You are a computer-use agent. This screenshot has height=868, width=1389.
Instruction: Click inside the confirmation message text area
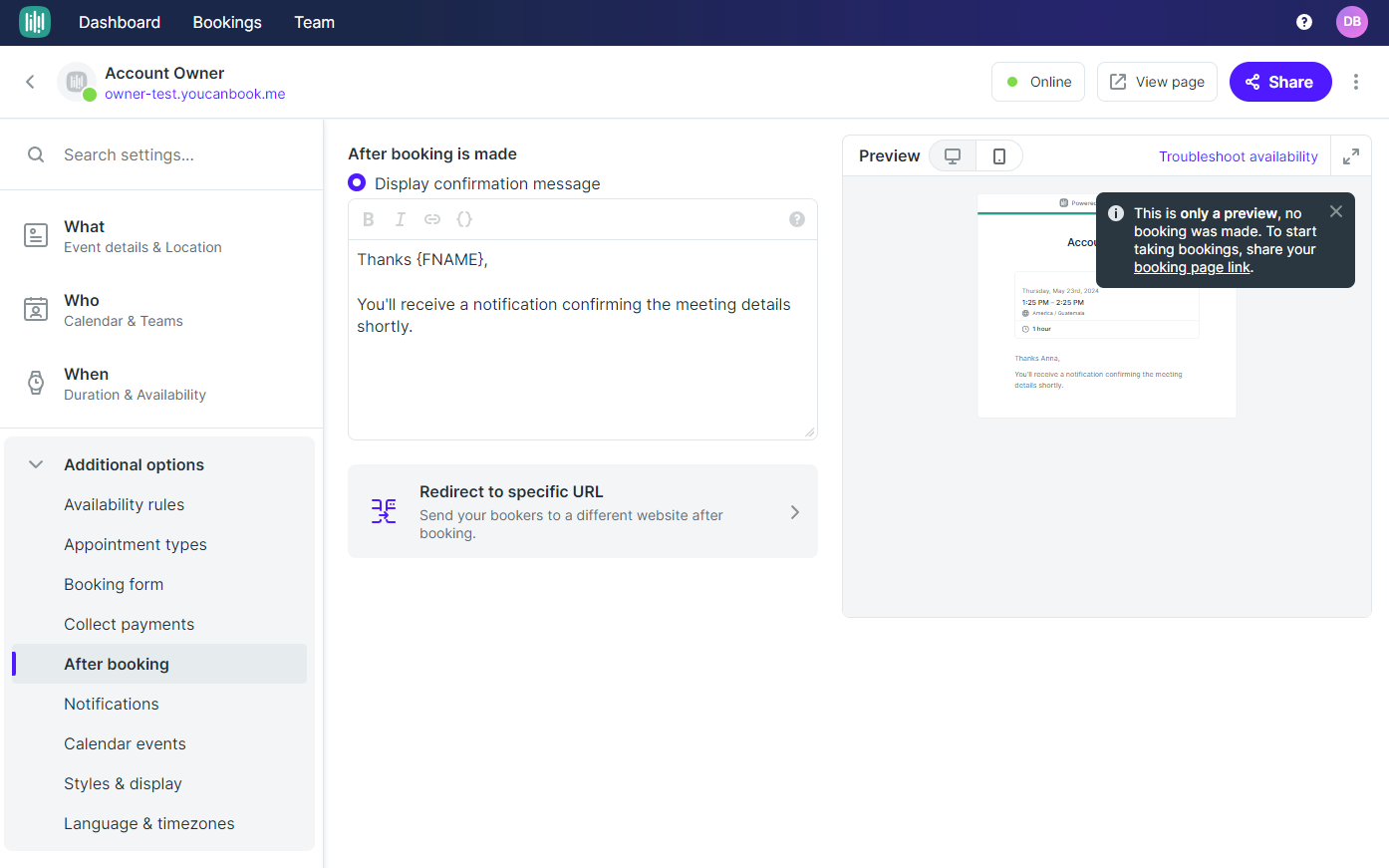[x=583, y=339]
